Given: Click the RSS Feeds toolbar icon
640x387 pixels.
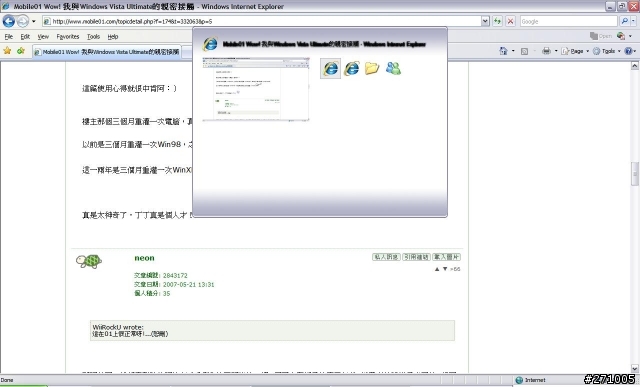Looking at the screenshot, I should click(x=524, y=51).
